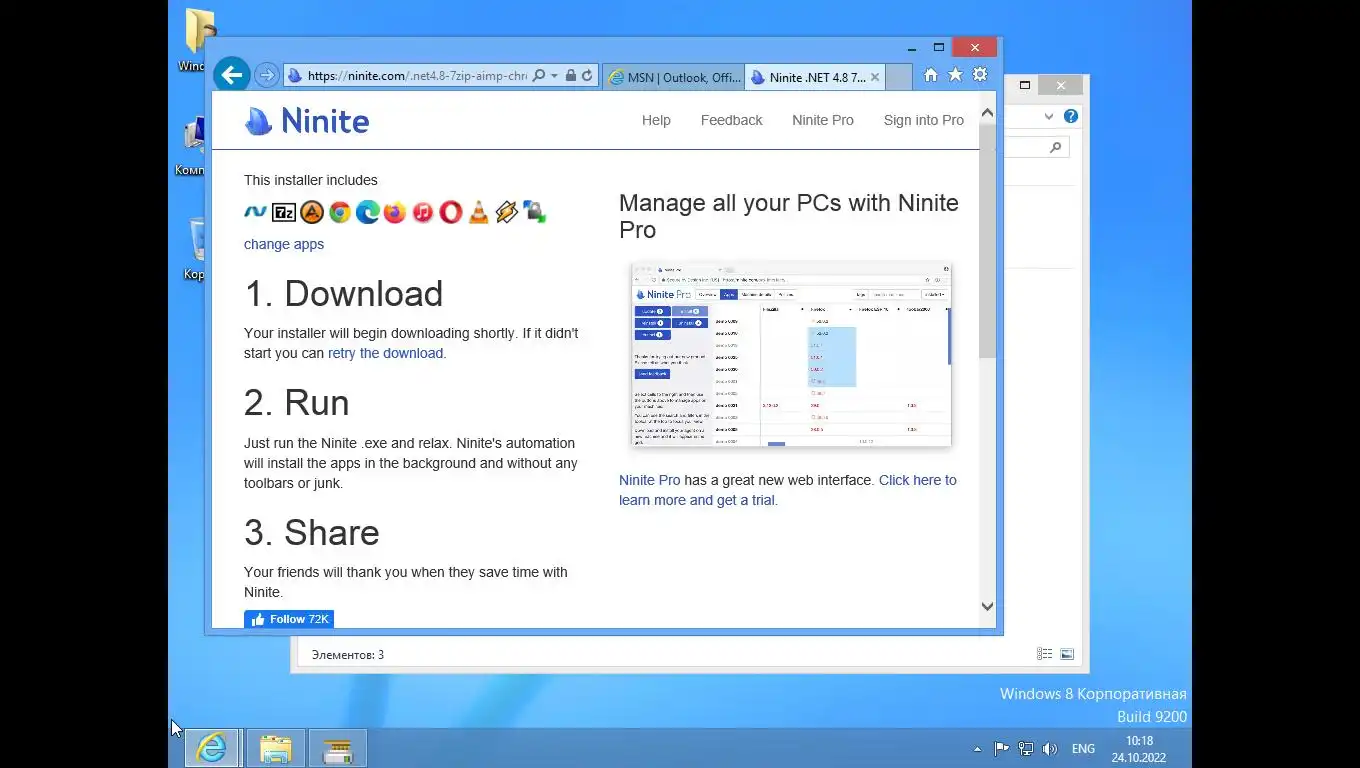The height and width of the screenshot is (768, 1360).
Task: Open File Explorer from the taskbar
Action: pos(275,748)
